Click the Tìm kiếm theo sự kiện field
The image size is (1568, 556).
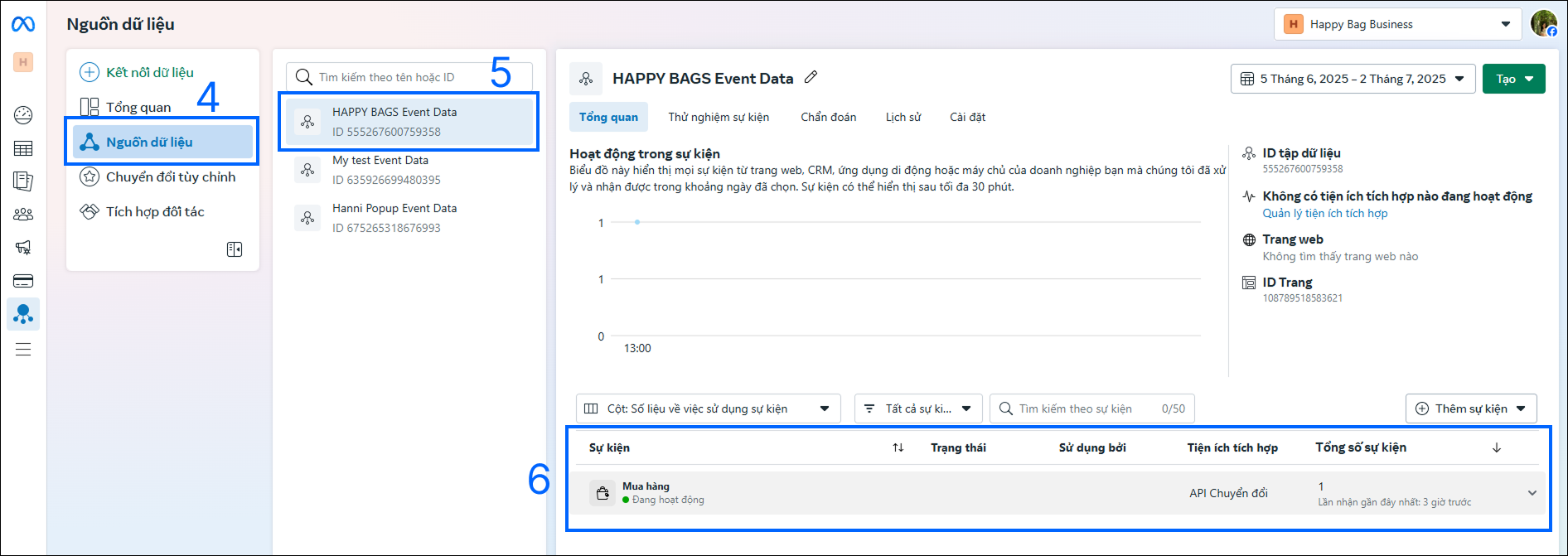point(1086,409)
